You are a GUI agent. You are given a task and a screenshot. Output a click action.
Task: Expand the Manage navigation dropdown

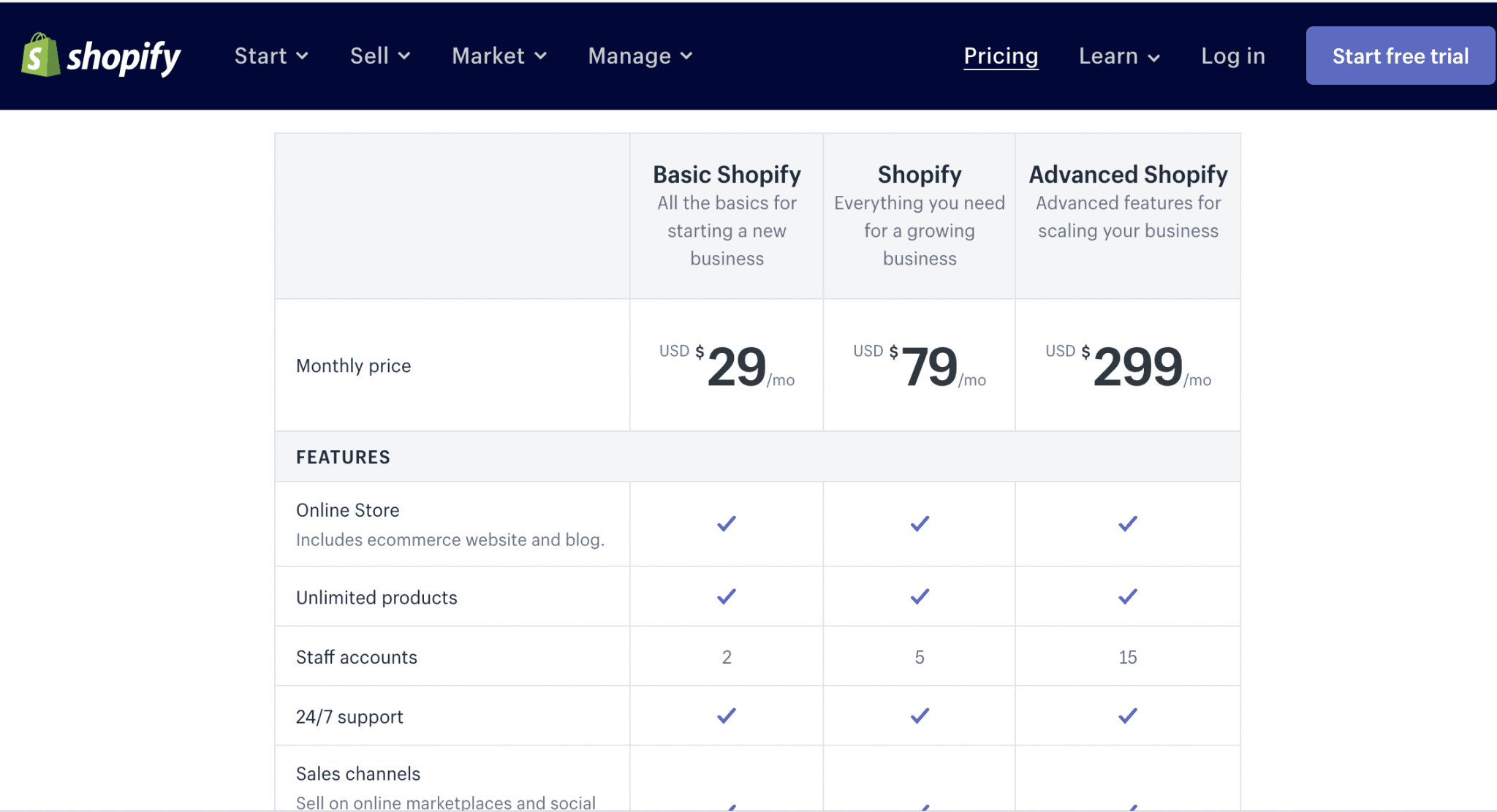[x=639, y=56]
